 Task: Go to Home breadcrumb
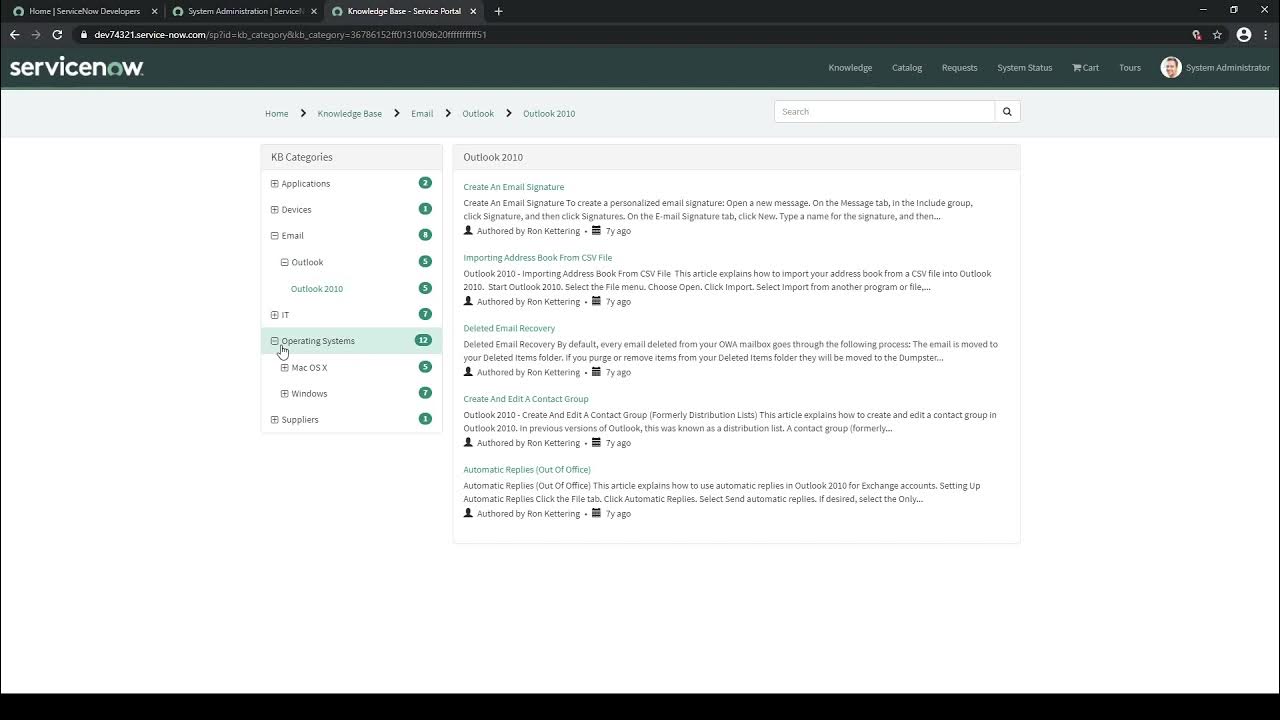click(x=276, y=113)
